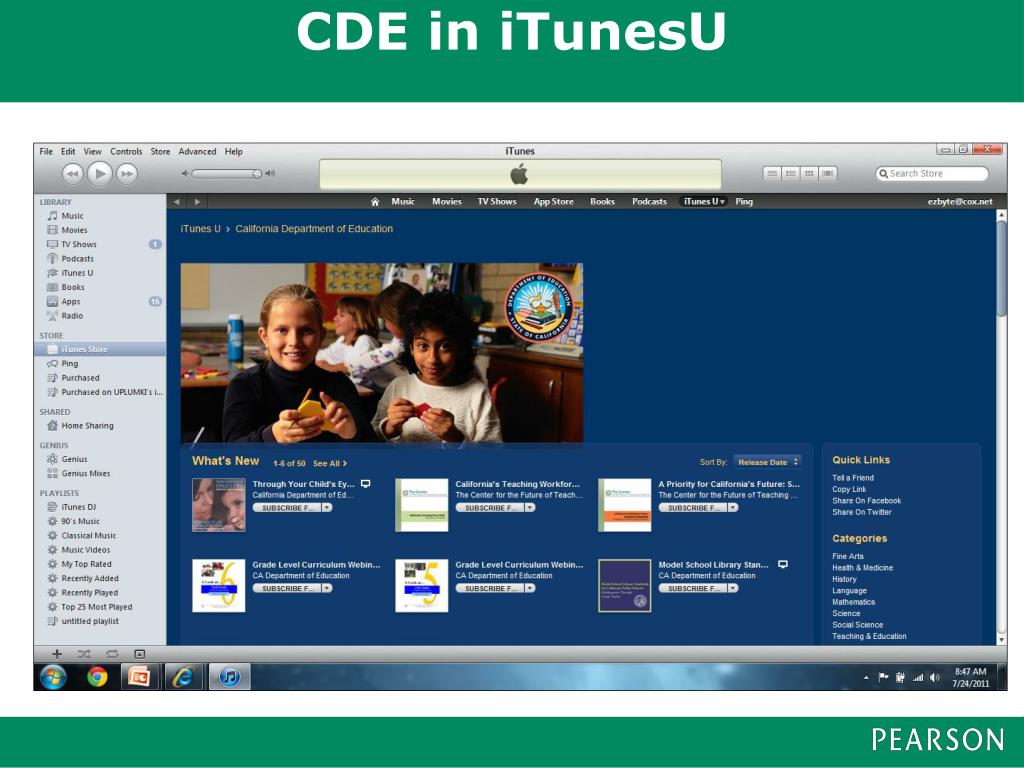Open the Sort By Release Date dropdown

pos(767,462)
